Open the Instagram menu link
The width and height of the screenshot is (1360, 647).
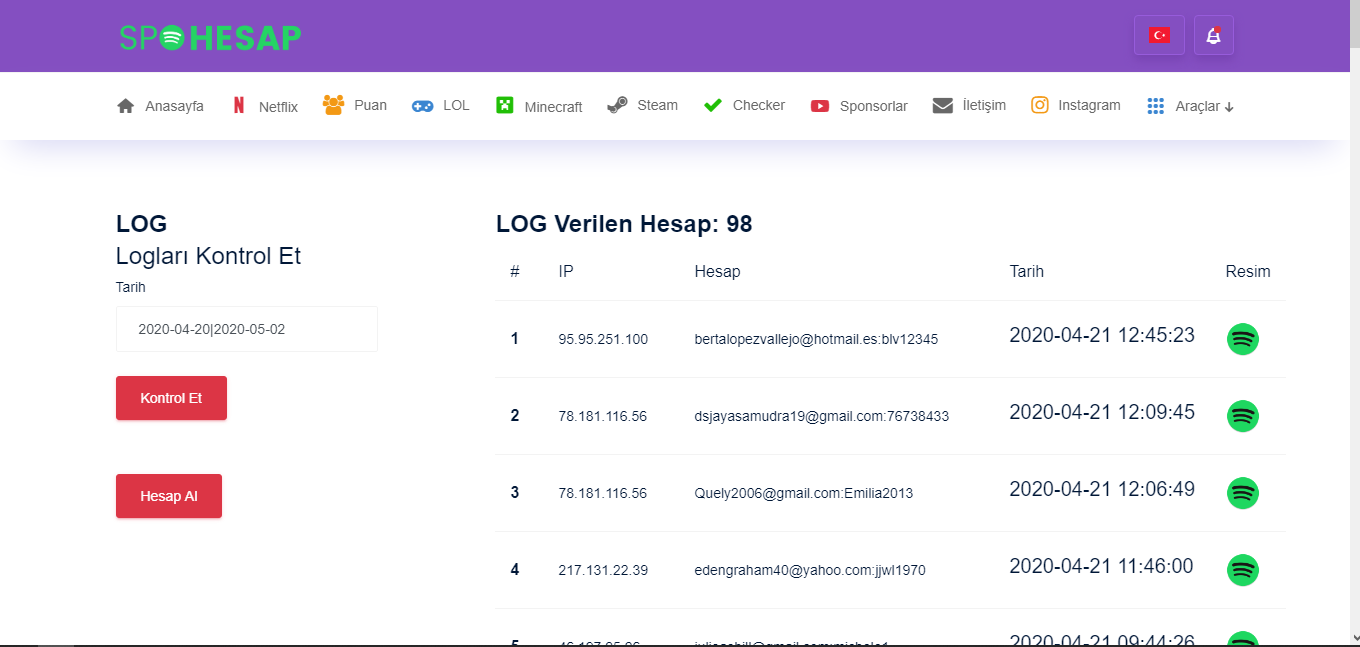1076,105
